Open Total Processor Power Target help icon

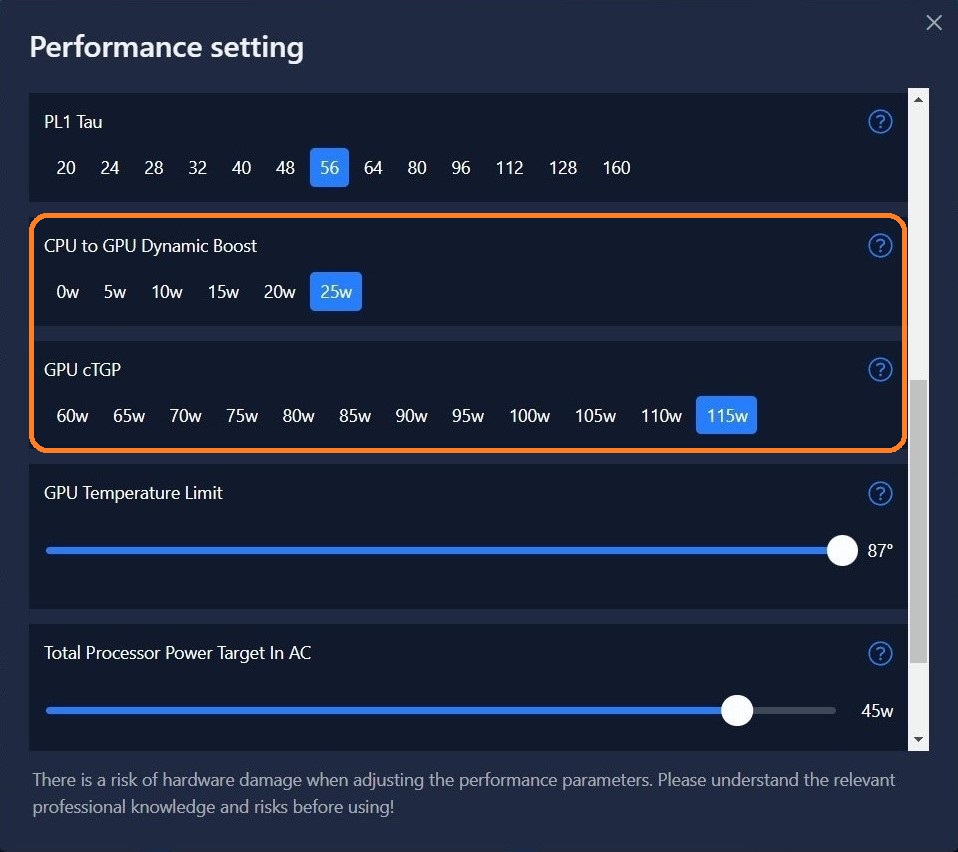coord(880,653)
